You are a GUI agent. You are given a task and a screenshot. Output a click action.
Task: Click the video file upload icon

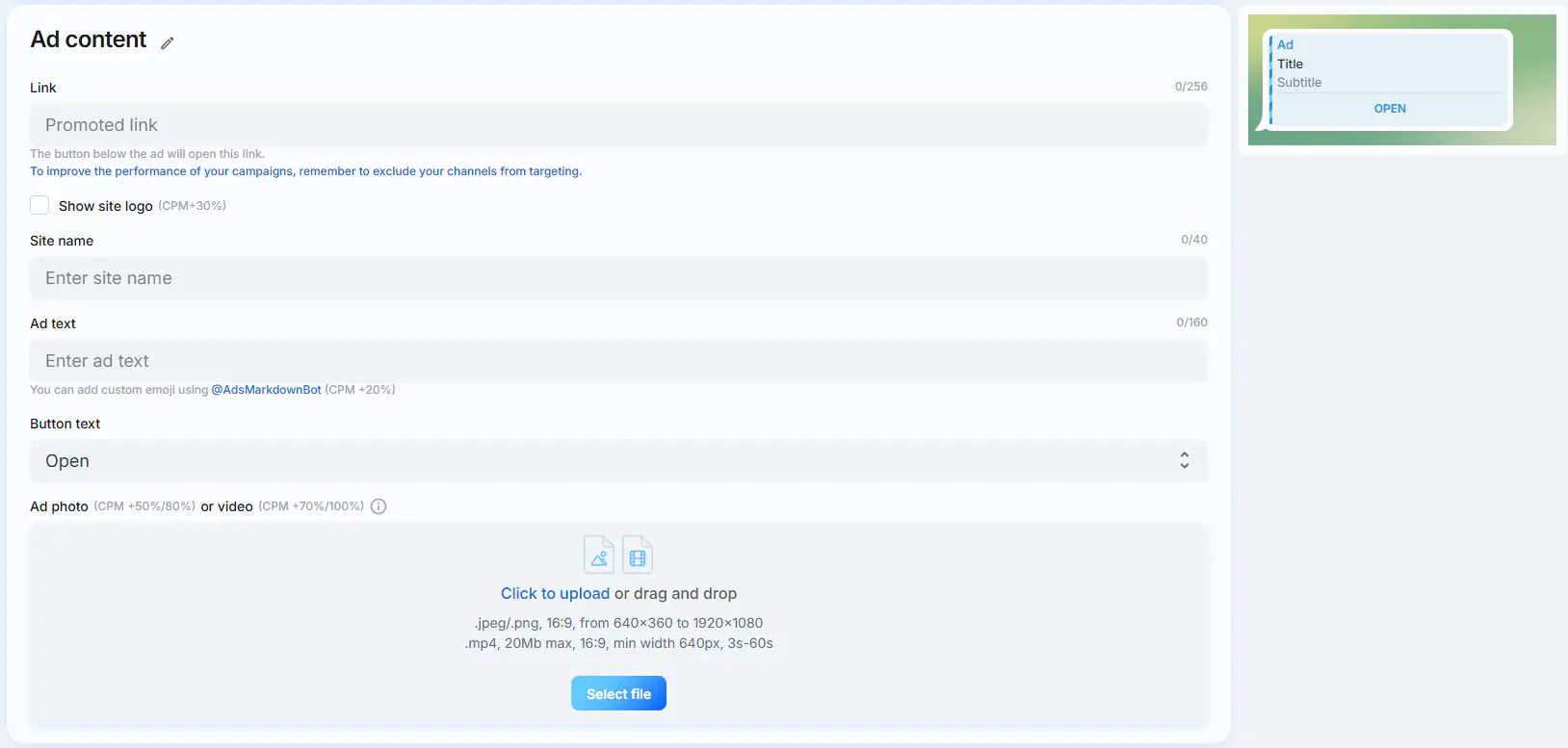(x=638, y=555)
